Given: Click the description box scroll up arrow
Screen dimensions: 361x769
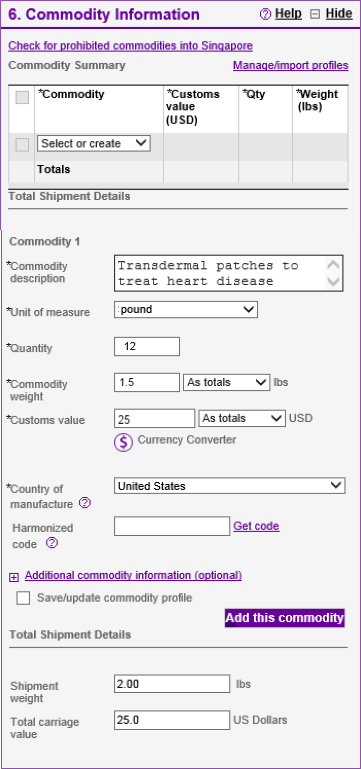Looking at the screenshot, I should click(334, 265).
